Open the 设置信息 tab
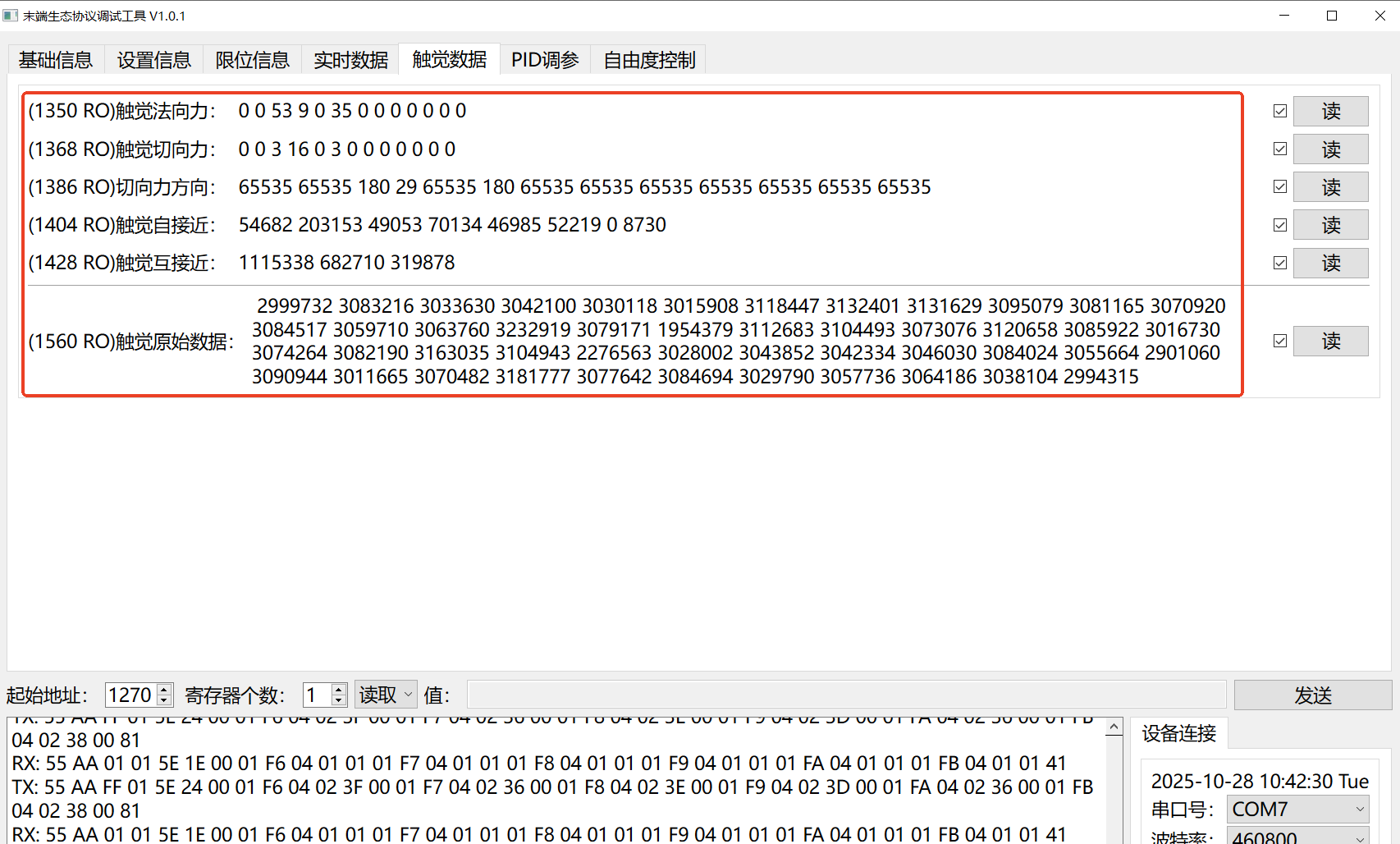Image resolution: width=1400 pixels, height=844 pixels. click(153, 58)
